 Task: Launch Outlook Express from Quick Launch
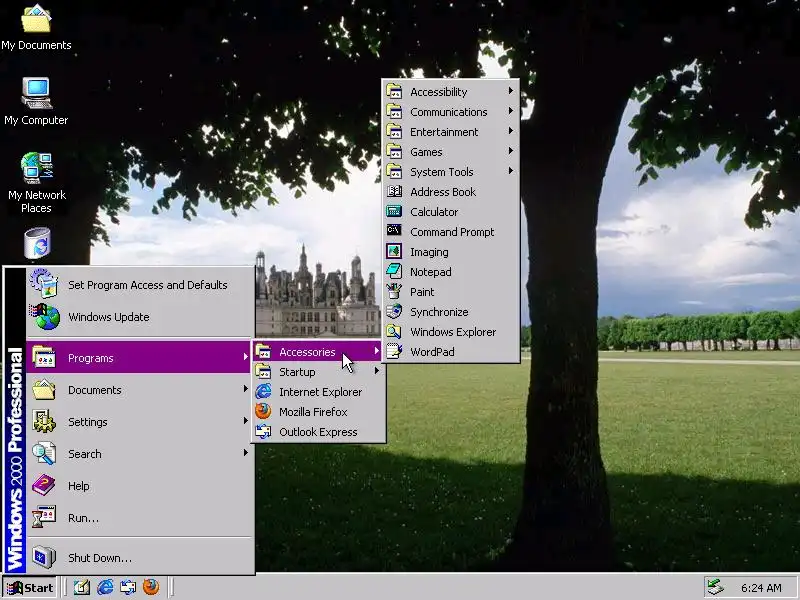click(x=128, y=587)
